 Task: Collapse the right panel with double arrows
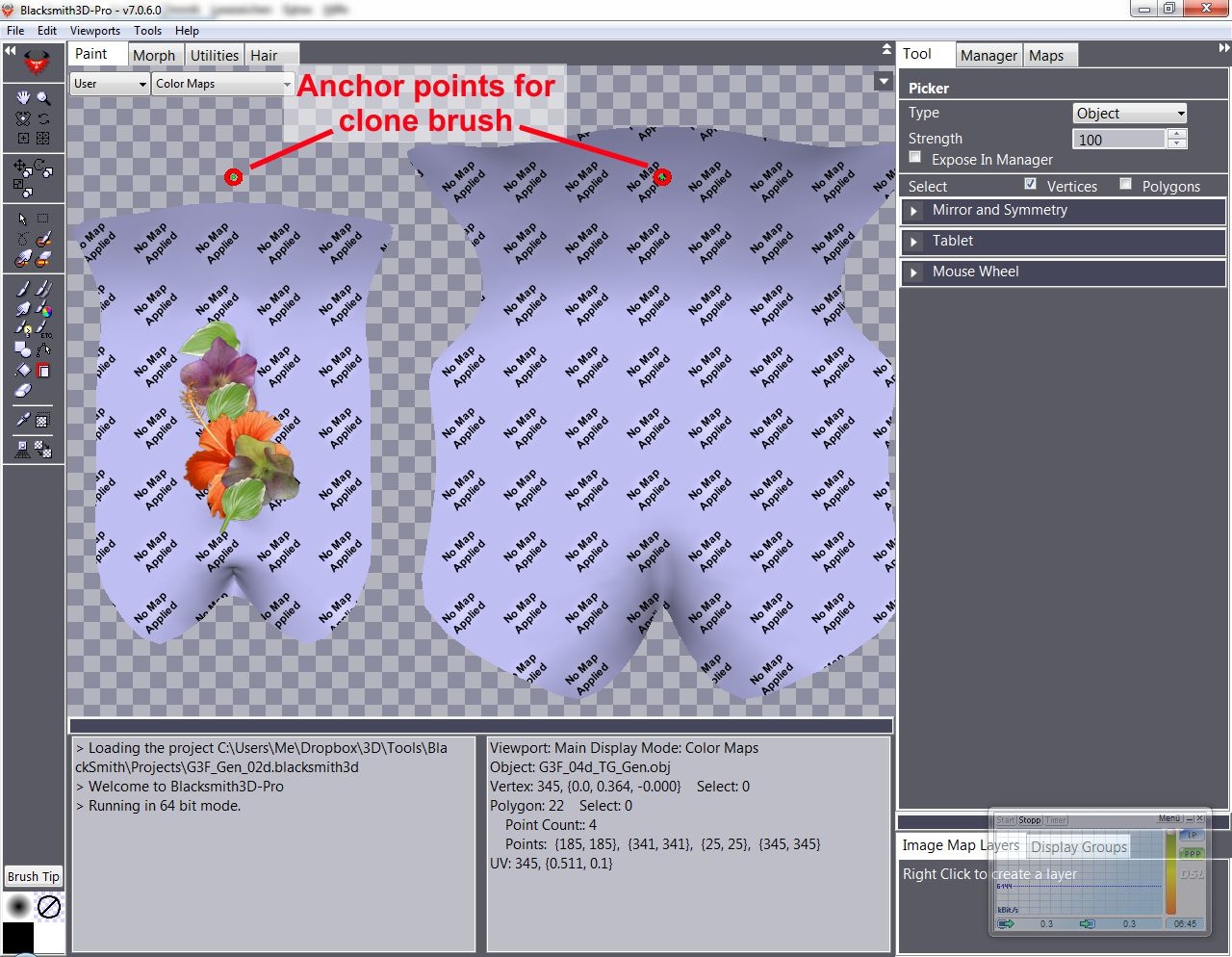[x=1223, y=48]
